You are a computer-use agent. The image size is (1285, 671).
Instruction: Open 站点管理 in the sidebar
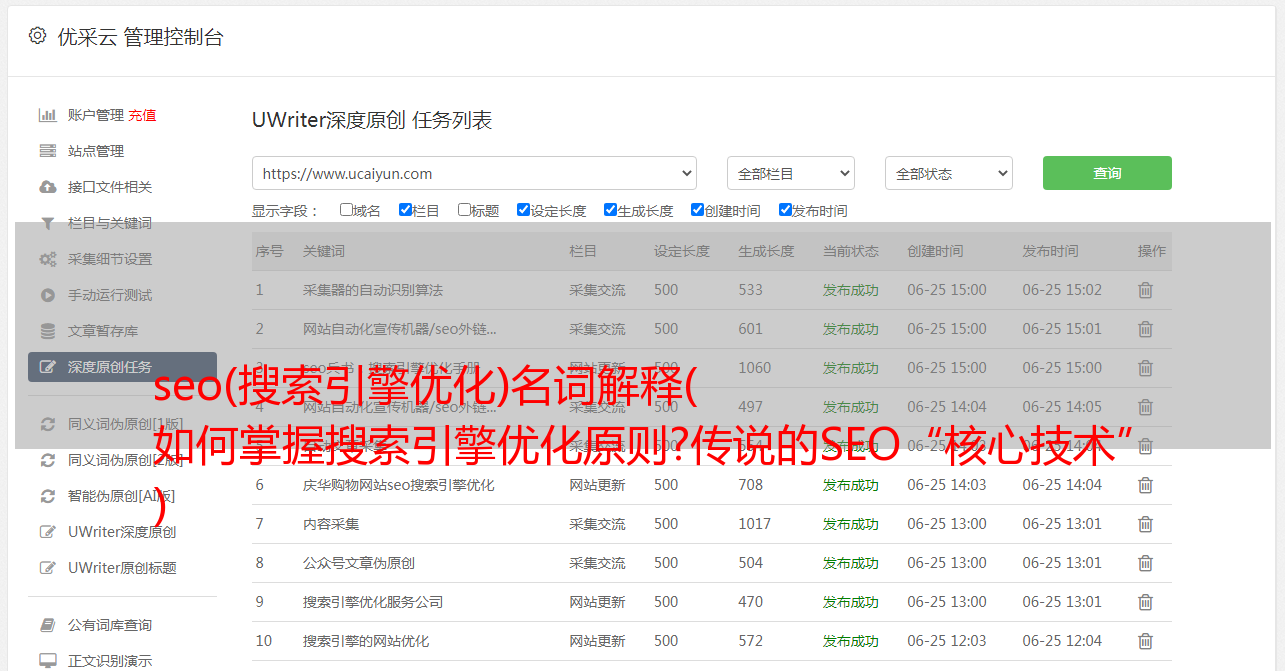coord(96,151)
